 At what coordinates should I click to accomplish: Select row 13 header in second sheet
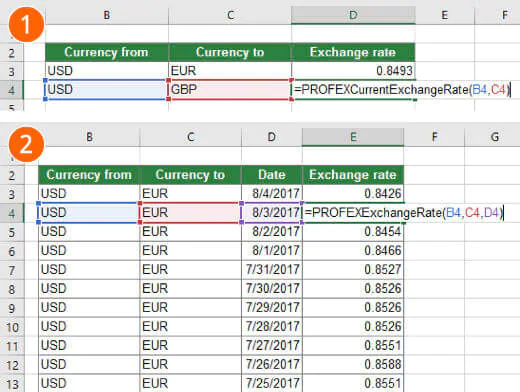click(12, 383)
